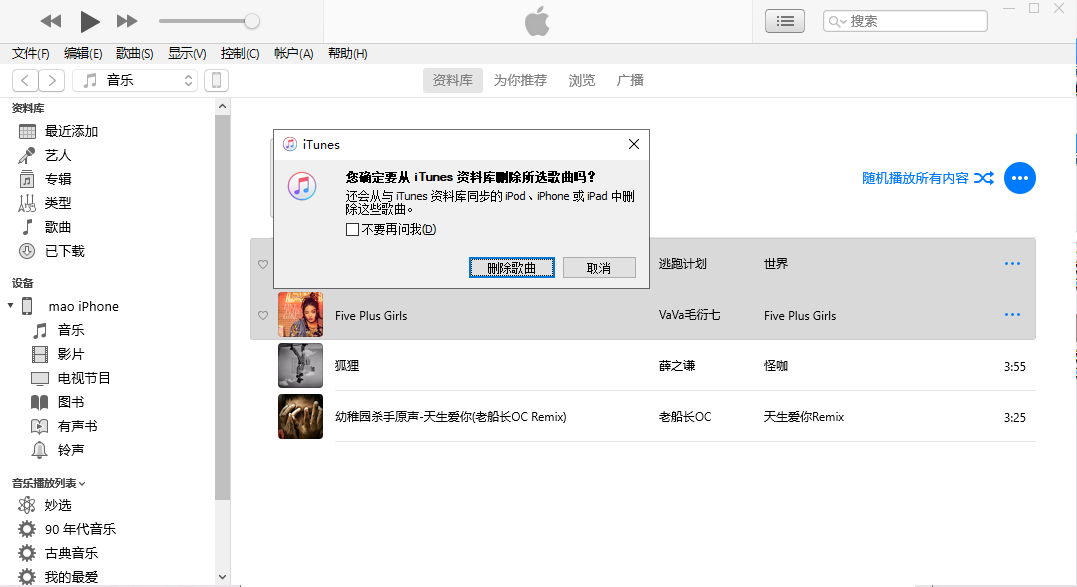This screenshot has height=587, width=1077.
Task: Open the 音乐 media type dropdown
Action: pos(135,80)
